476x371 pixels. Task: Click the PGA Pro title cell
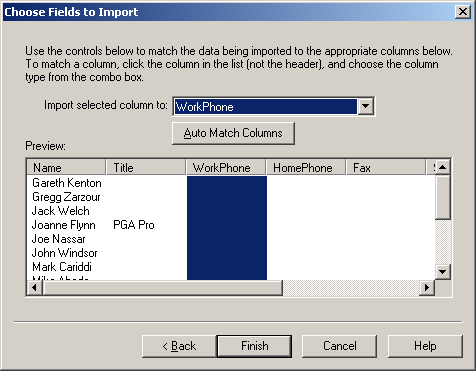coord(134,225)
